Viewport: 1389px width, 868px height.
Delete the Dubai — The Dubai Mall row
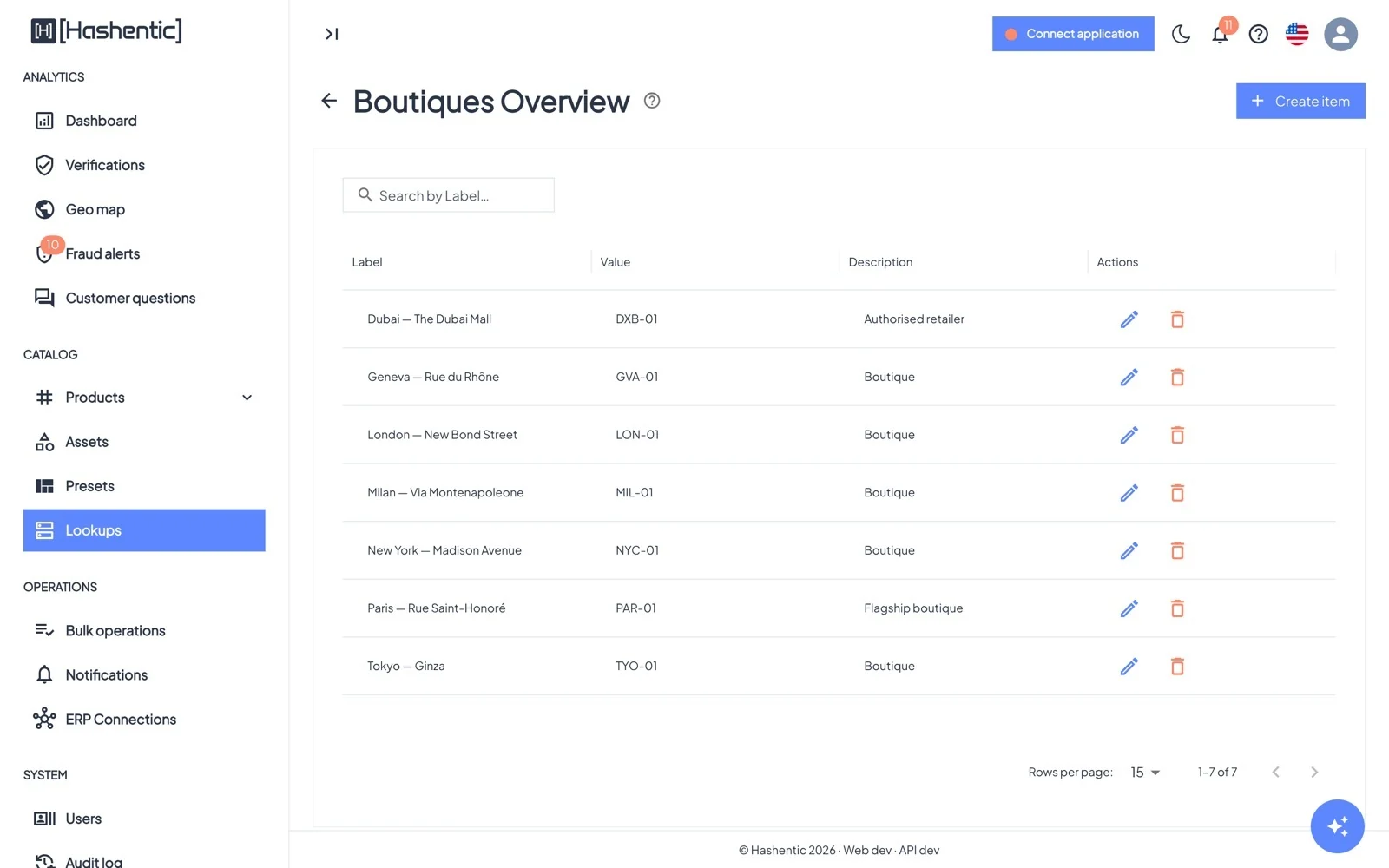(x=1177, y=319)
